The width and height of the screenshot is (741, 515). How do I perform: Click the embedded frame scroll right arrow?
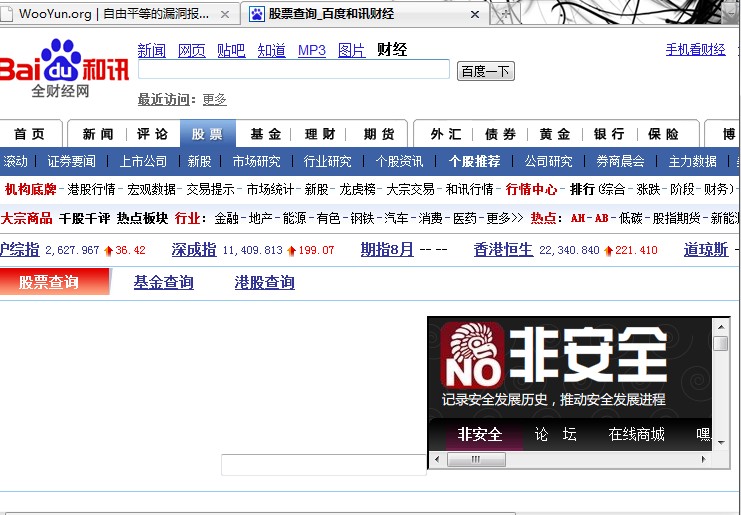(x=704, y=459)
